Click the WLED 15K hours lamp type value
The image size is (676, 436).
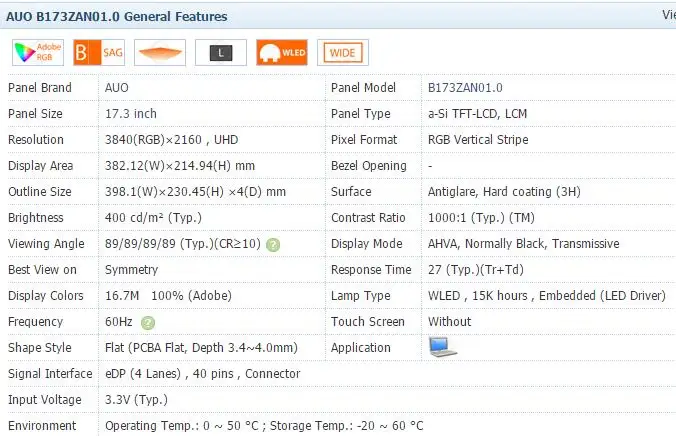pyautogui.click(x=547, y=295)
